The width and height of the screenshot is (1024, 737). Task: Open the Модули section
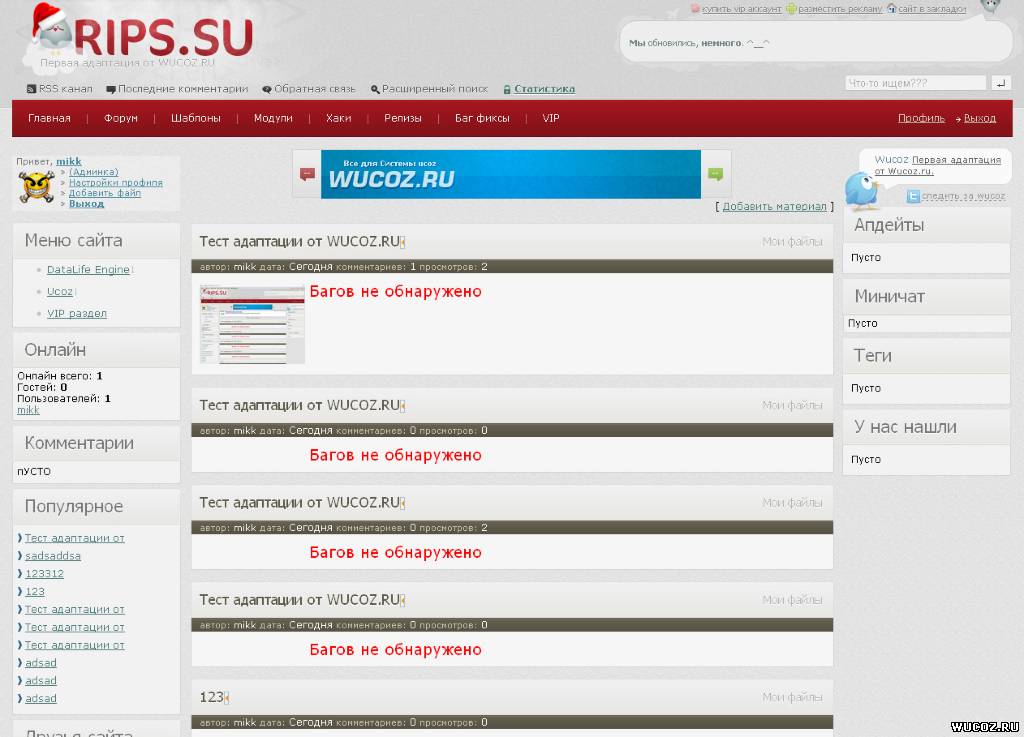point(273,118)
